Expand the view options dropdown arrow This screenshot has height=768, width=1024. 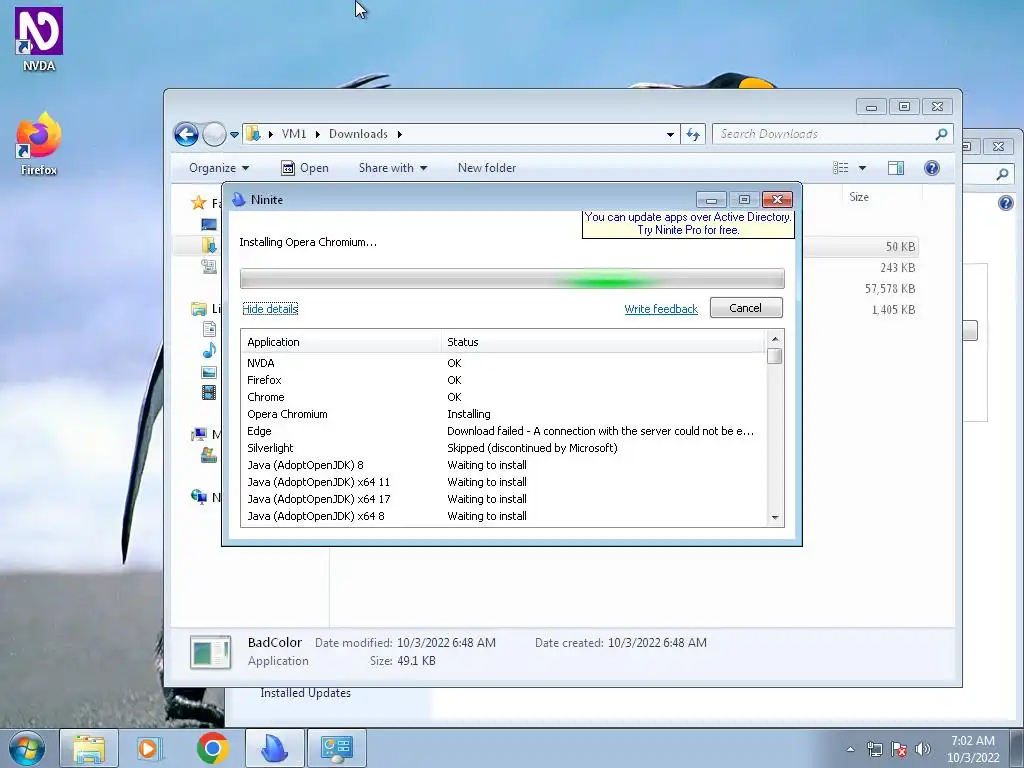862,168
